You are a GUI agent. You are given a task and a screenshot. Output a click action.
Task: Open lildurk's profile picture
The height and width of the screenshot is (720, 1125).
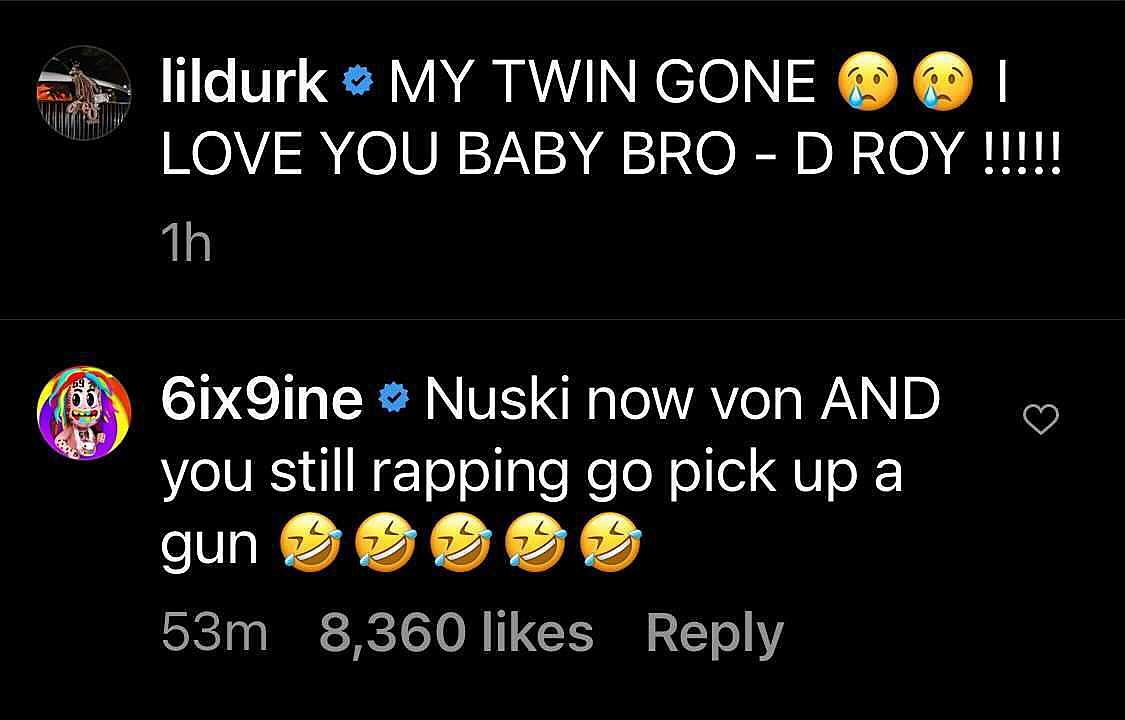(x=84, y=93)
